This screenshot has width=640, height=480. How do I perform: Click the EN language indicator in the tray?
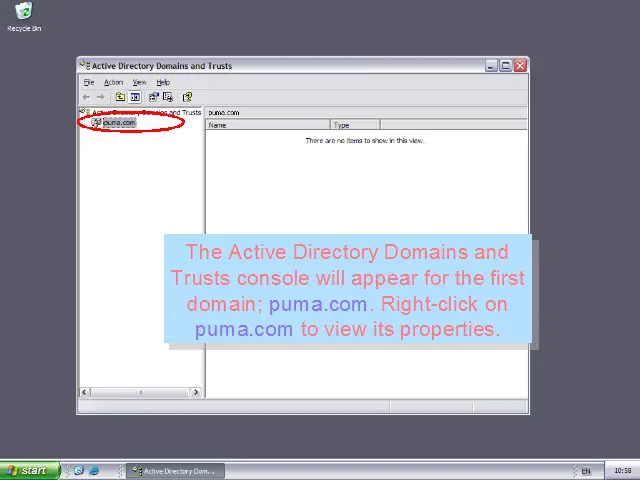point(586,471)
